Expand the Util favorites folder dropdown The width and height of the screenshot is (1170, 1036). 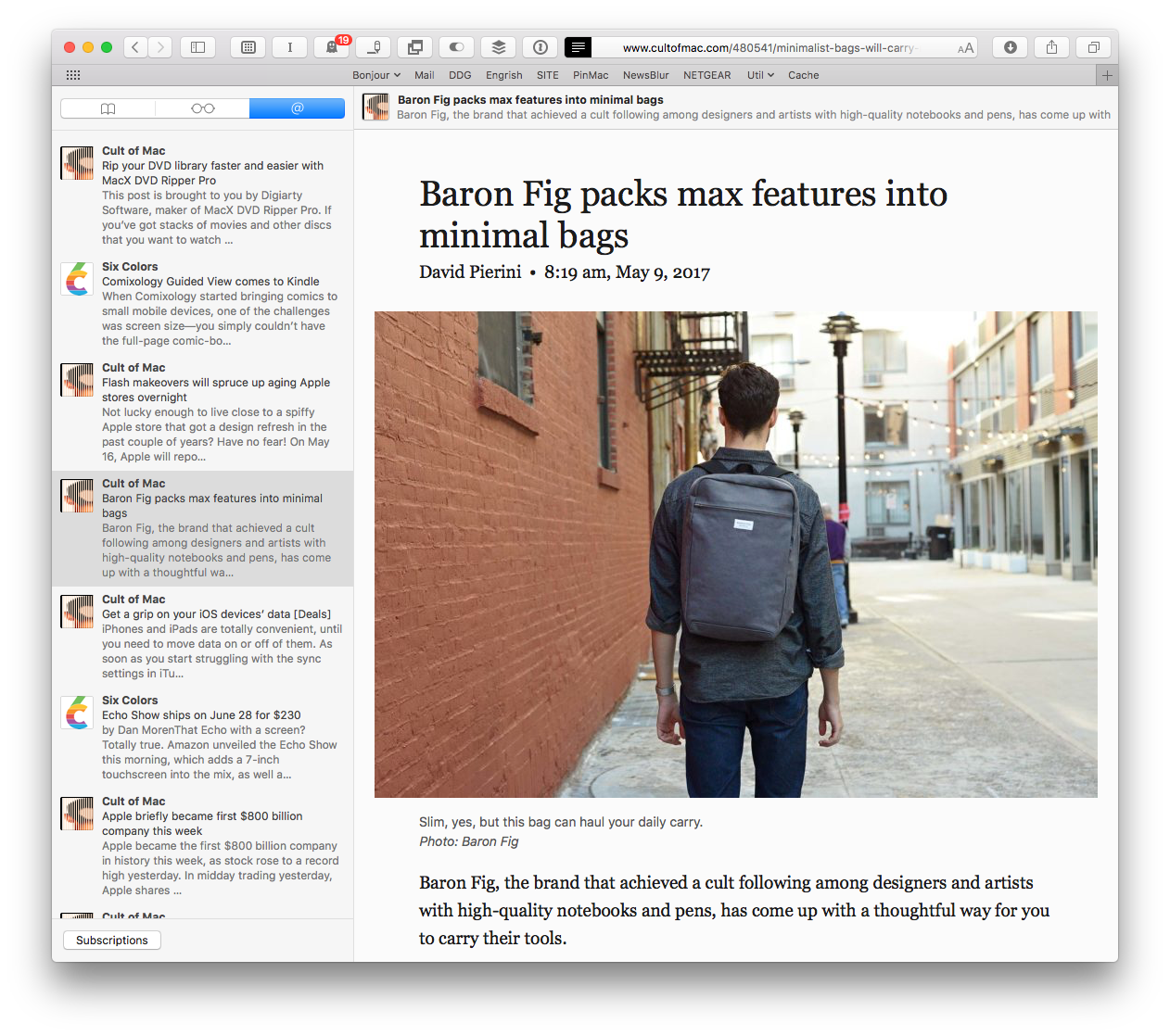pyautogui.click(x=760, y=75)
